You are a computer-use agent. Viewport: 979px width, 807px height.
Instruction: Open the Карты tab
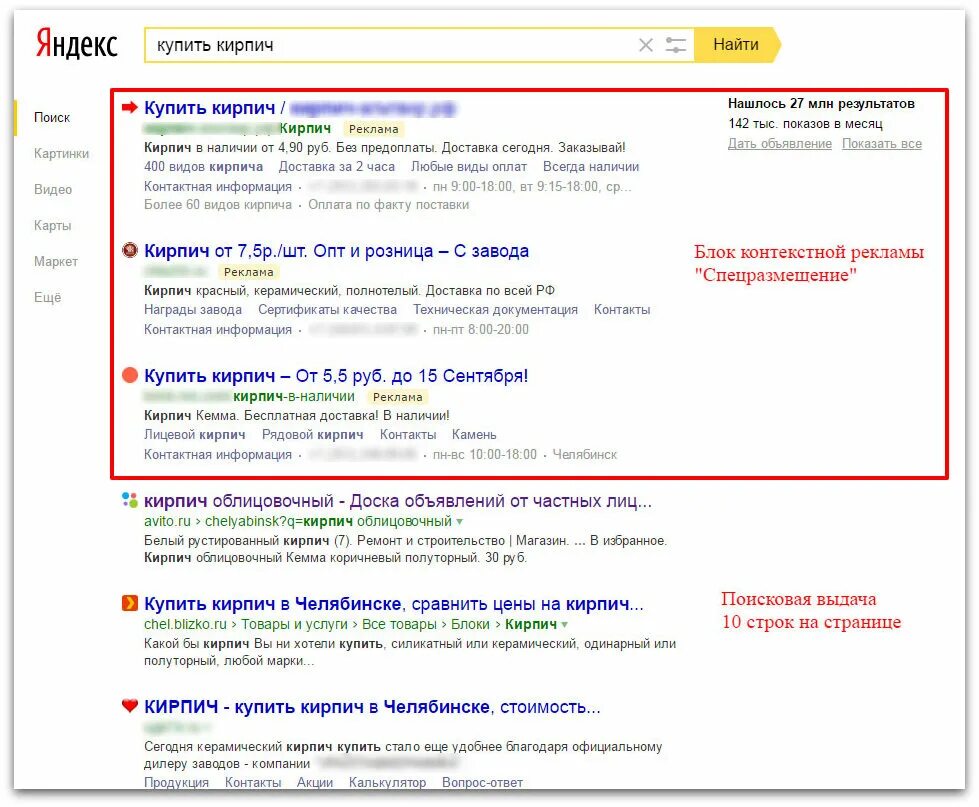click(x=52, y=225)
